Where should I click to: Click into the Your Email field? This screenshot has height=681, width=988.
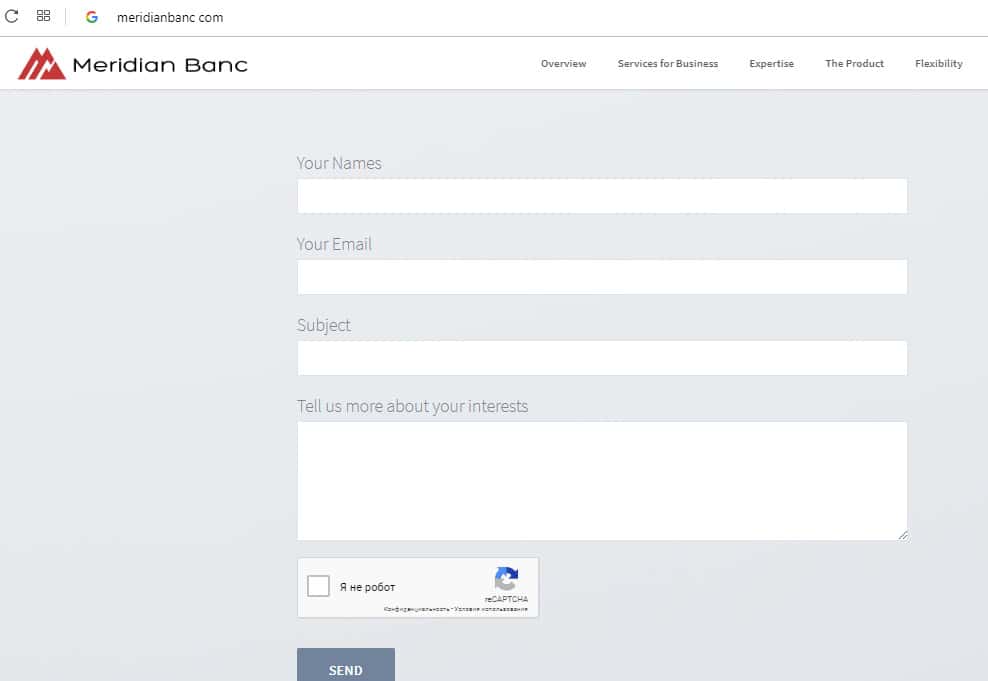602,277
